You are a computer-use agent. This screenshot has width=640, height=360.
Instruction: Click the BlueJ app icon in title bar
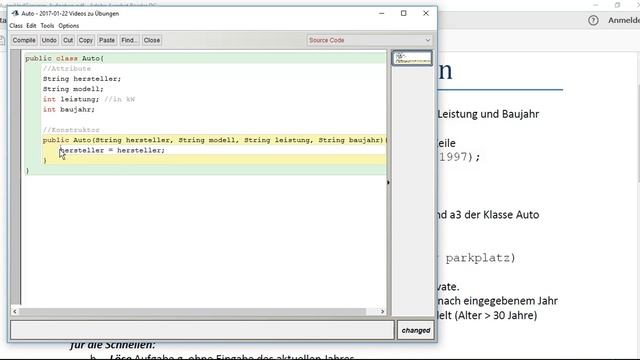pos(16,13)
